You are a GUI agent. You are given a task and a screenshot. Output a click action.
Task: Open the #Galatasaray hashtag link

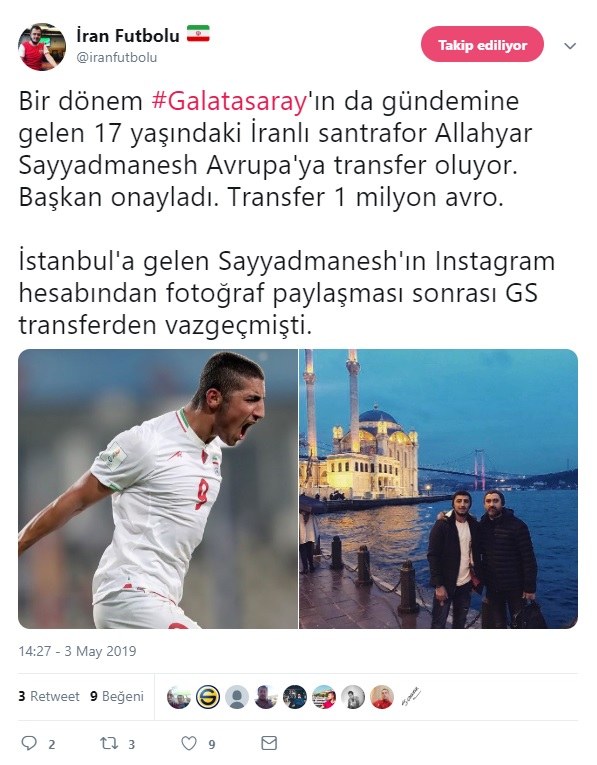[x=229, y=101]
